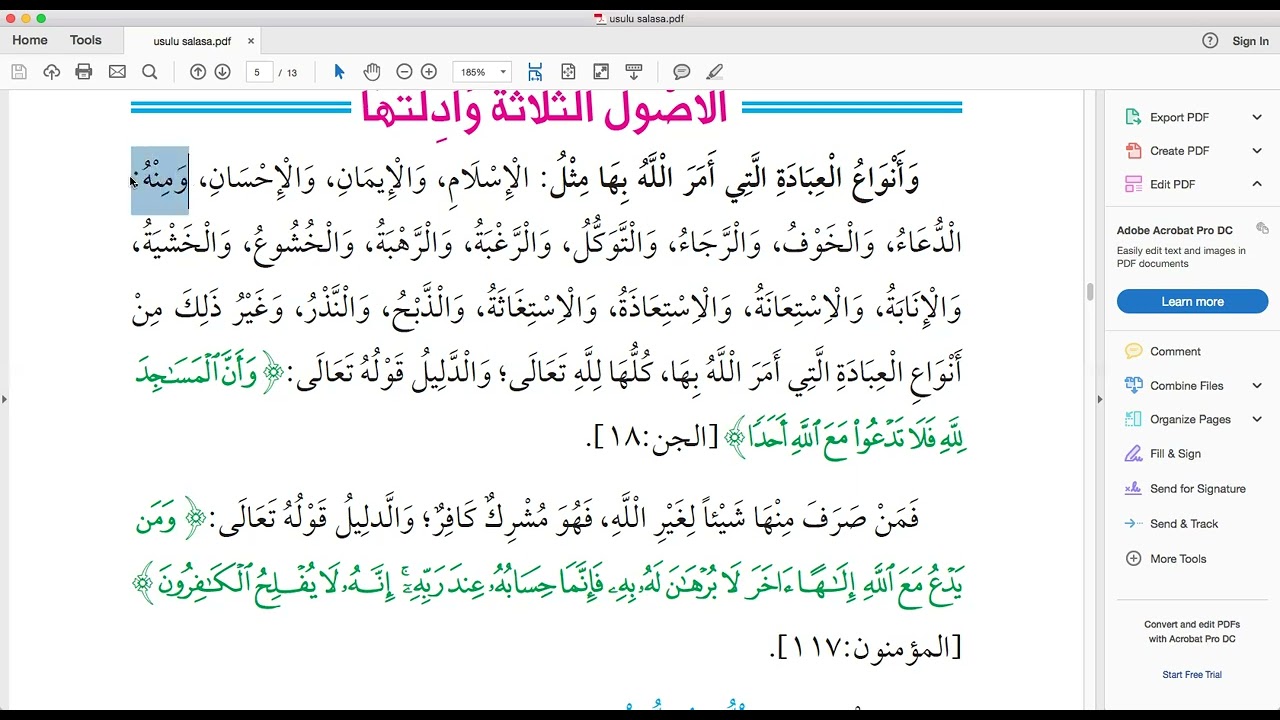
Task: Click the Create PDF tool icon
Action: click(1133, 151)
